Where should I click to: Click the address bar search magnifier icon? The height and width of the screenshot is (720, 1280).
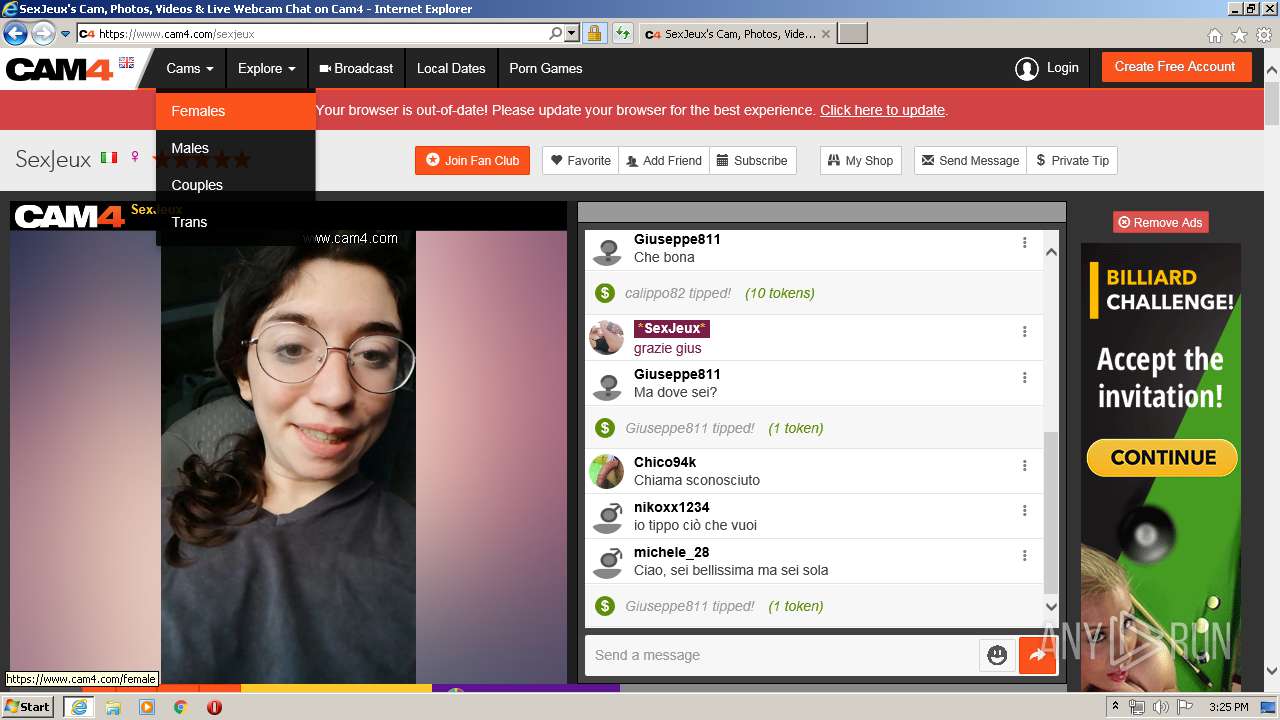[556, 33]
